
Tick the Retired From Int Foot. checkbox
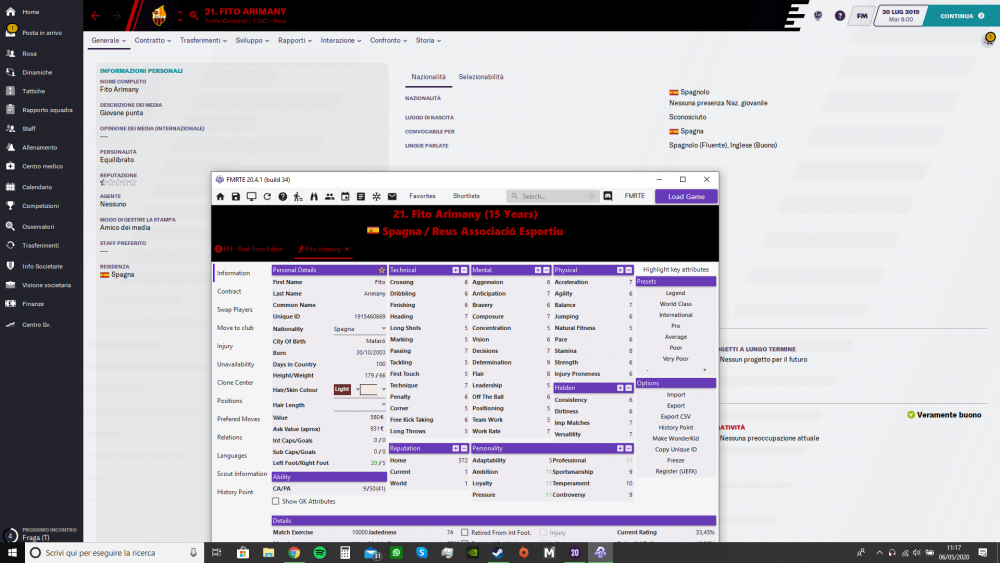click(466, 533)
